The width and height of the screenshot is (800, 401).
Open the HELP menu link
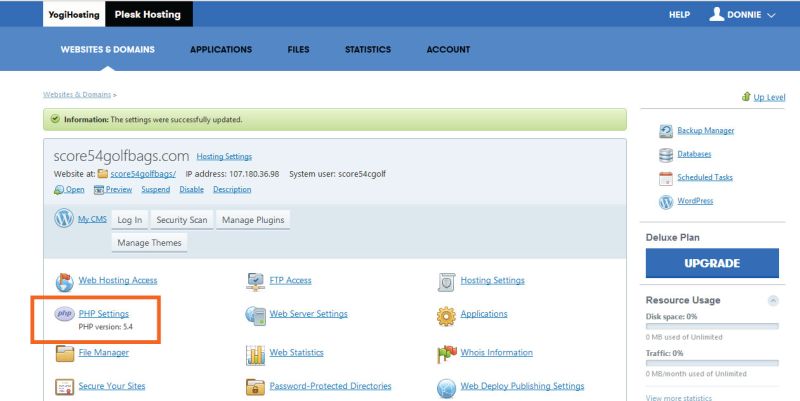pyautogui.click(x=680, y=15)
